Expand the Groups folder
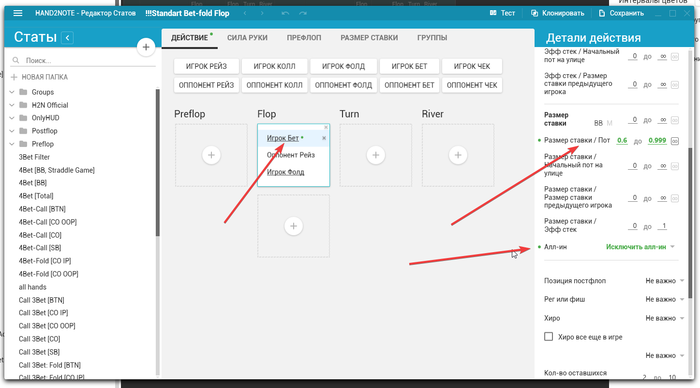This screenshot has height=388, width=700. coord(12,92)
